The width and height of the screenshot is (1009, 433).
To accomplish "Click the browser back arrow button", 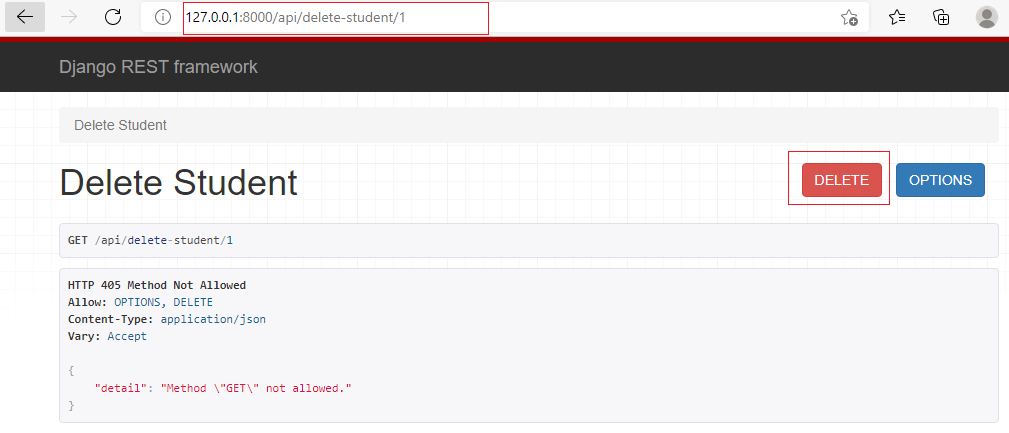I will point(25,17).
